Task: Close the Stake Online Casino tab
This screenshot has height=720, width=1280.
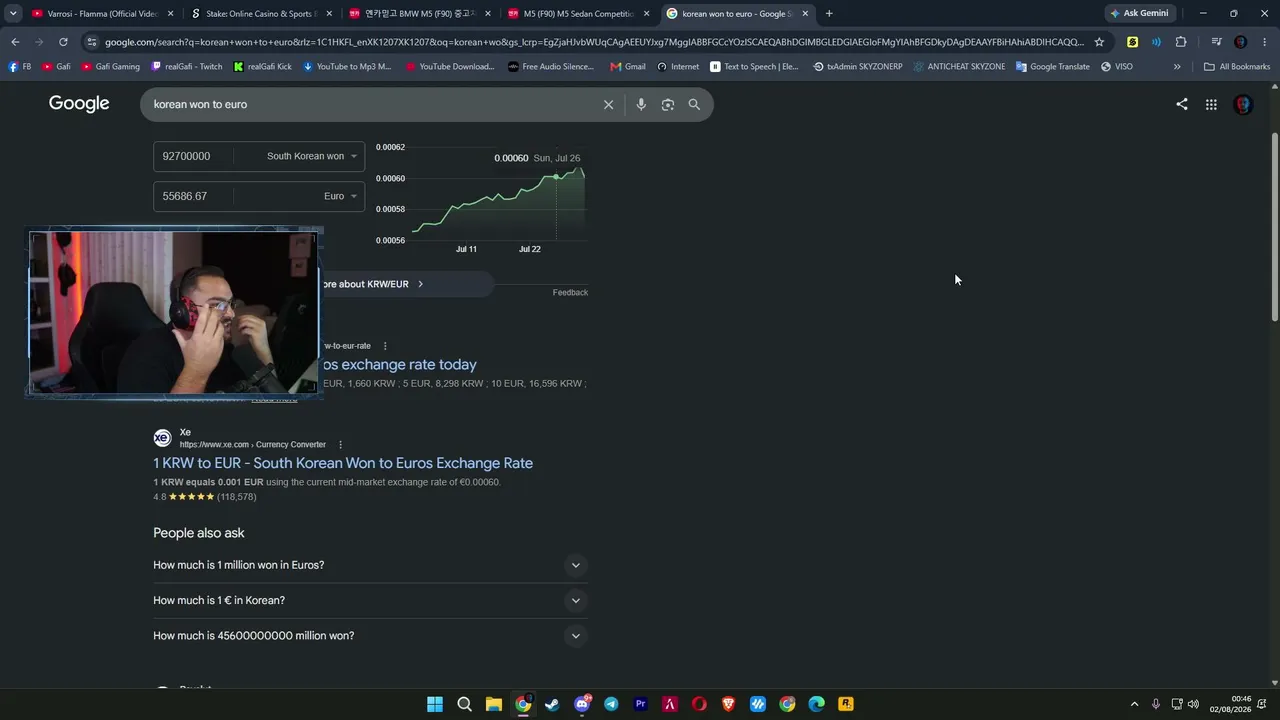Action: point(329,14)
